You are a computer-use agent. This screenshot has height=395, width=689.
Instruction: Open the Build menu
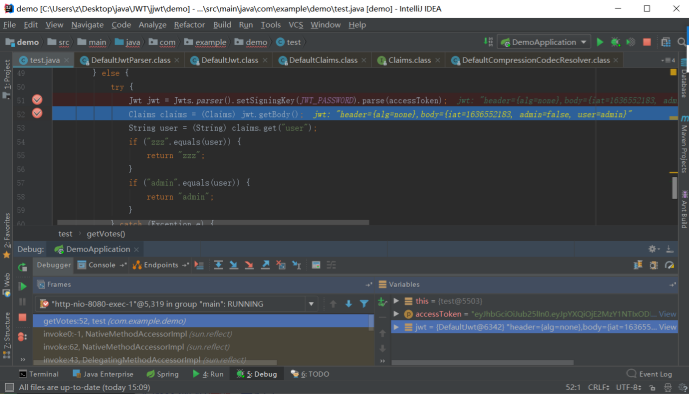click(222, 25)
